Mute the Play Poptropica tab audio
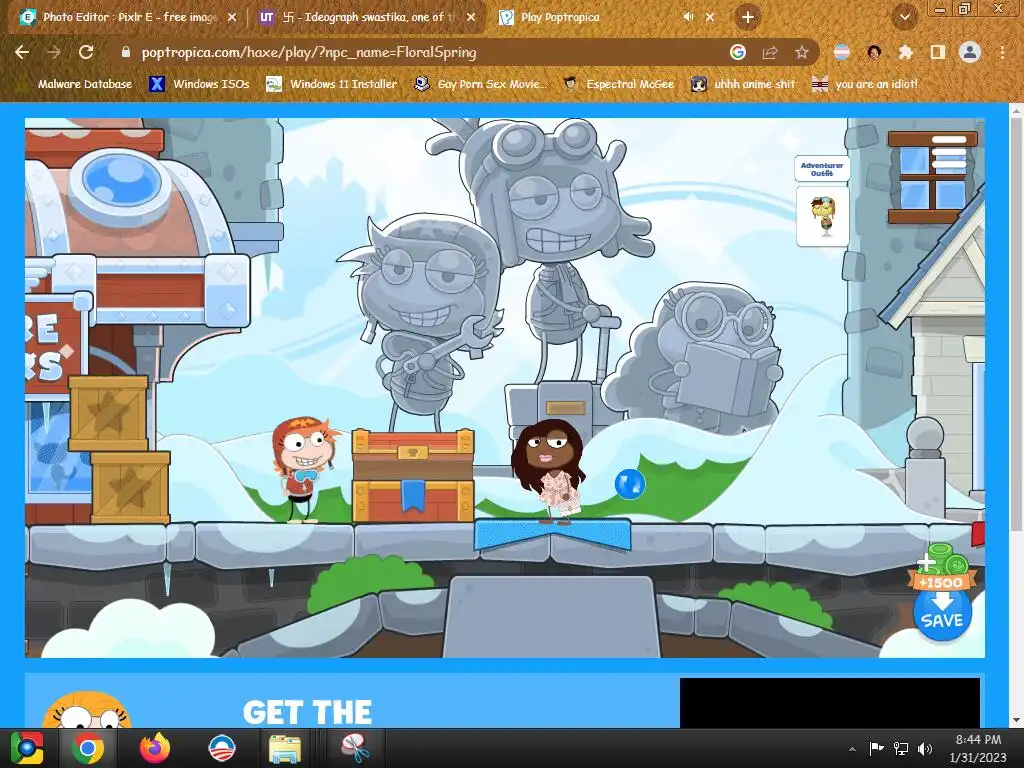This screenshot has height=768, width=1024. [688, 17]
